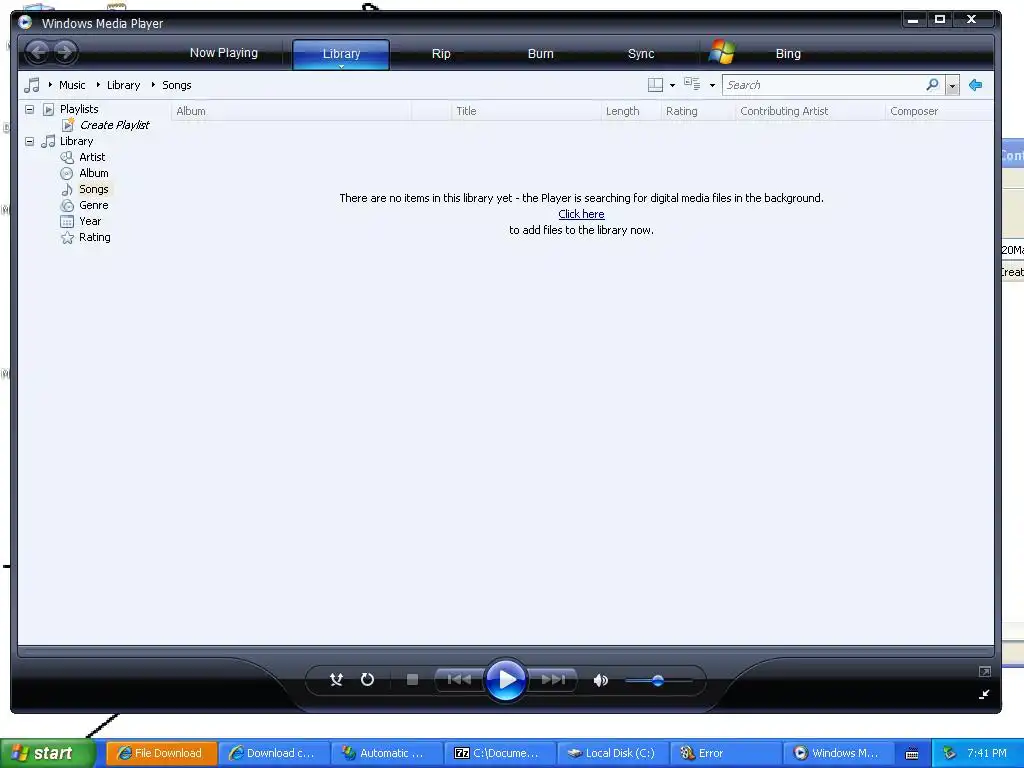Click the on-screen keyboard tray icon
Image resolution: width=1024 pixels, height=768 pixels.
pyautogui.click(x=912, y=754)
